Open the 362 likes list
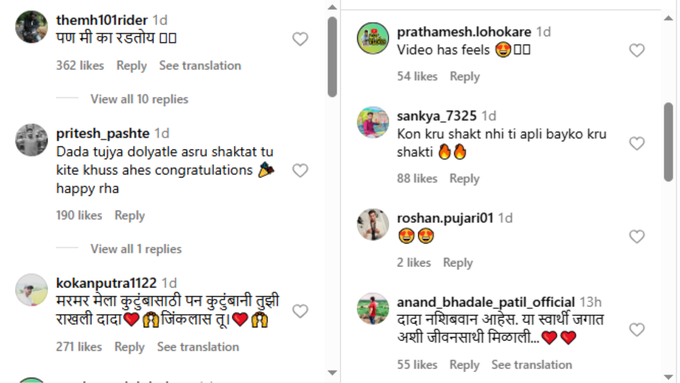This screenshot has width=680, height=383. [x=80, y=65]
